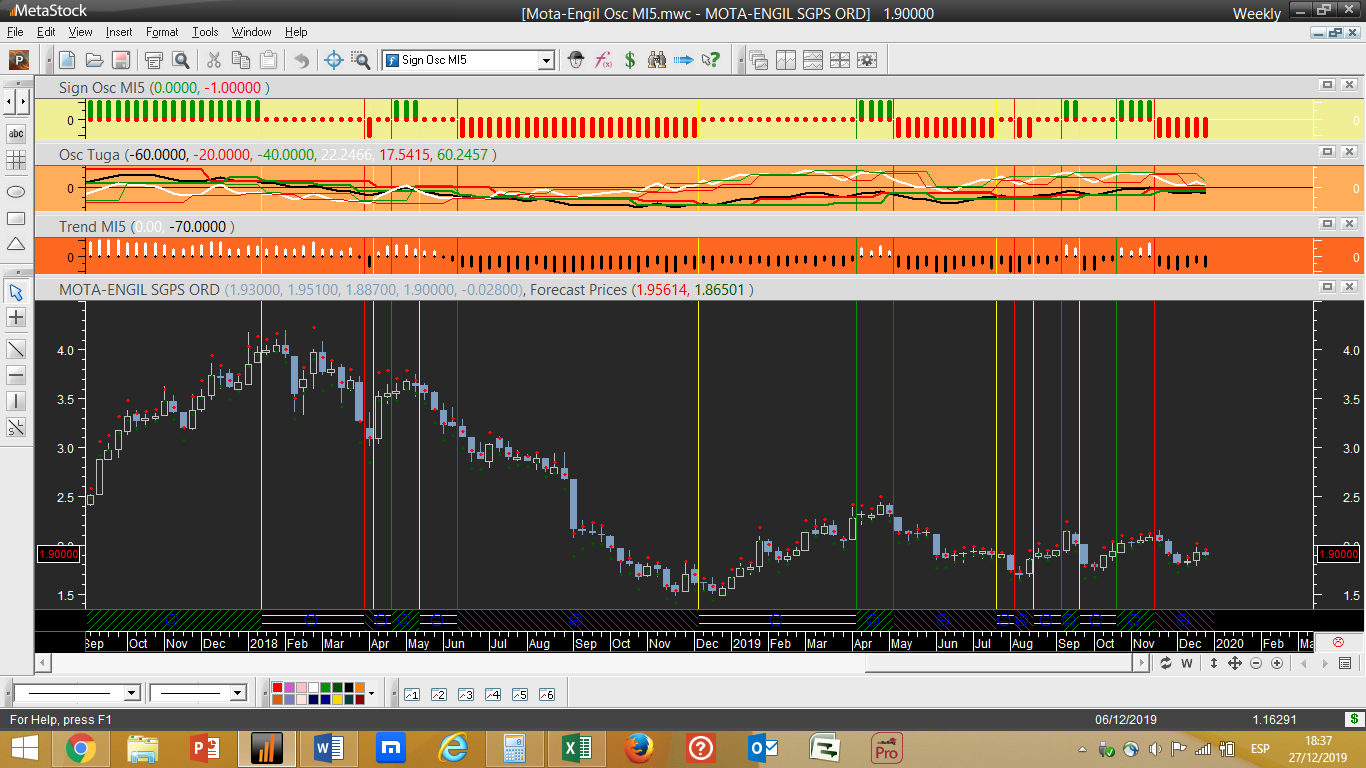Toggle the weekly periodicity W button
The height and width of the screenshot is (768, 1366).
point(1187,663)
